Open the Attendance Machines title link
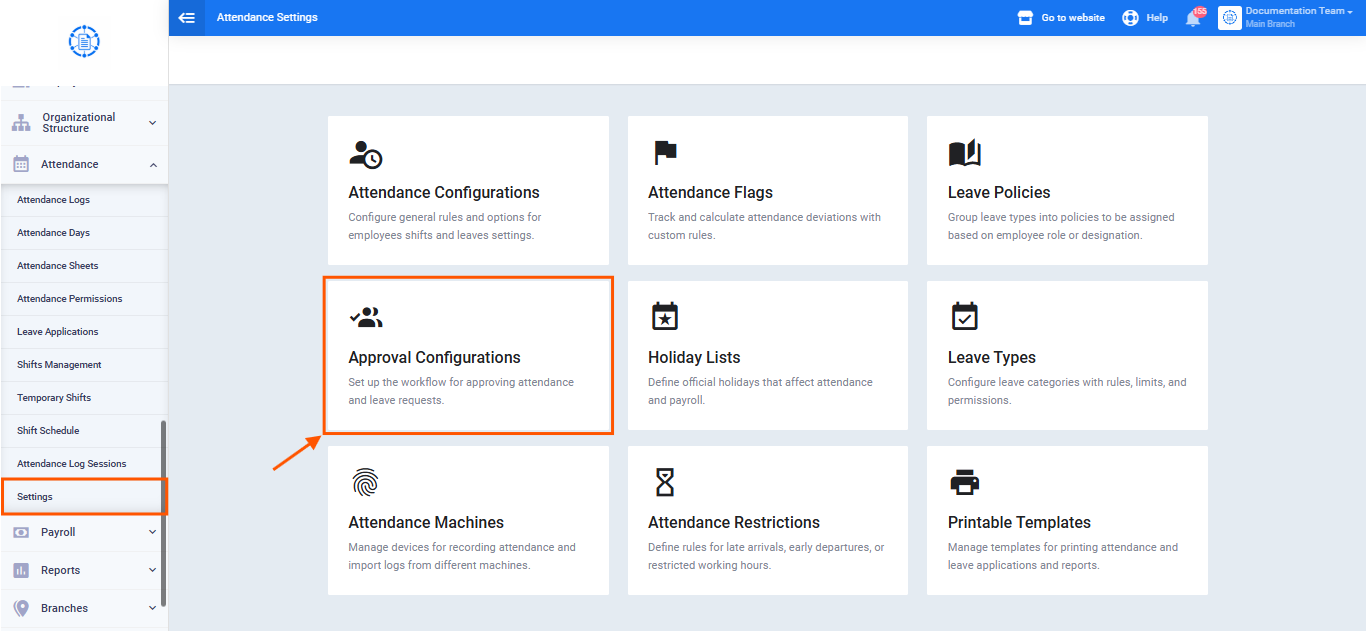1366x631 pixels. 426,522
